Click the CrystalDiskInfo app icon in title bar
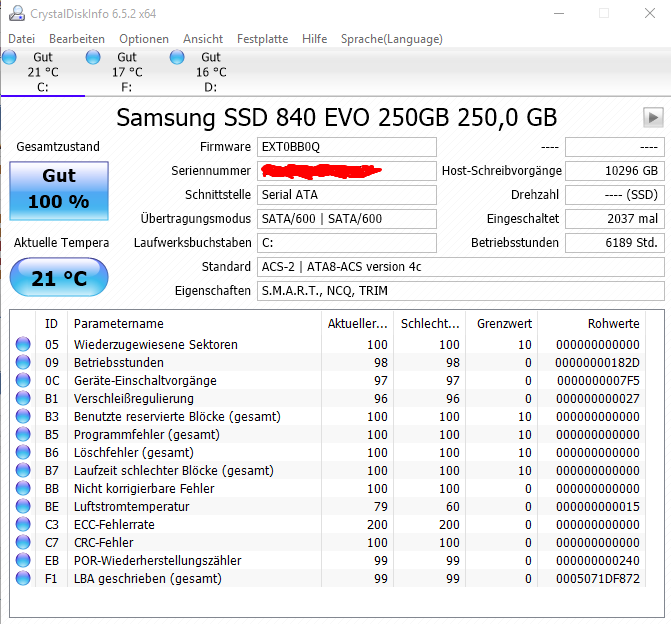This screenshot has height=624, width=671. pyautogui.click(x=17, y=13)
